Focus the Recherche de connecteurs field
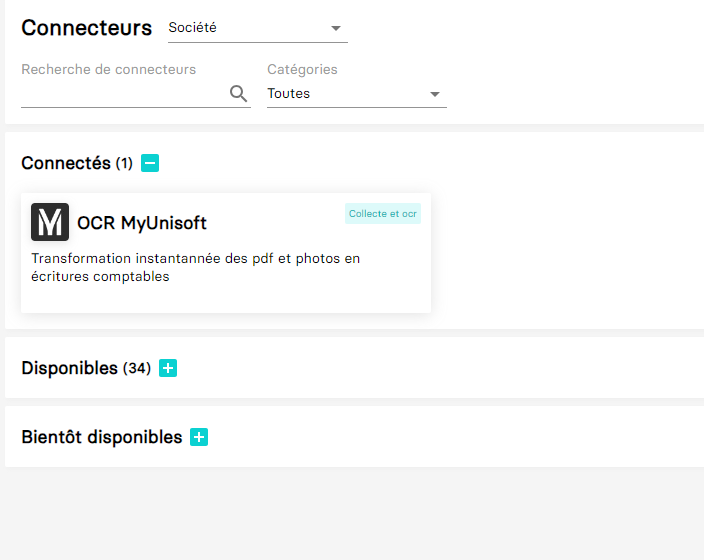 tap(125, 94)
